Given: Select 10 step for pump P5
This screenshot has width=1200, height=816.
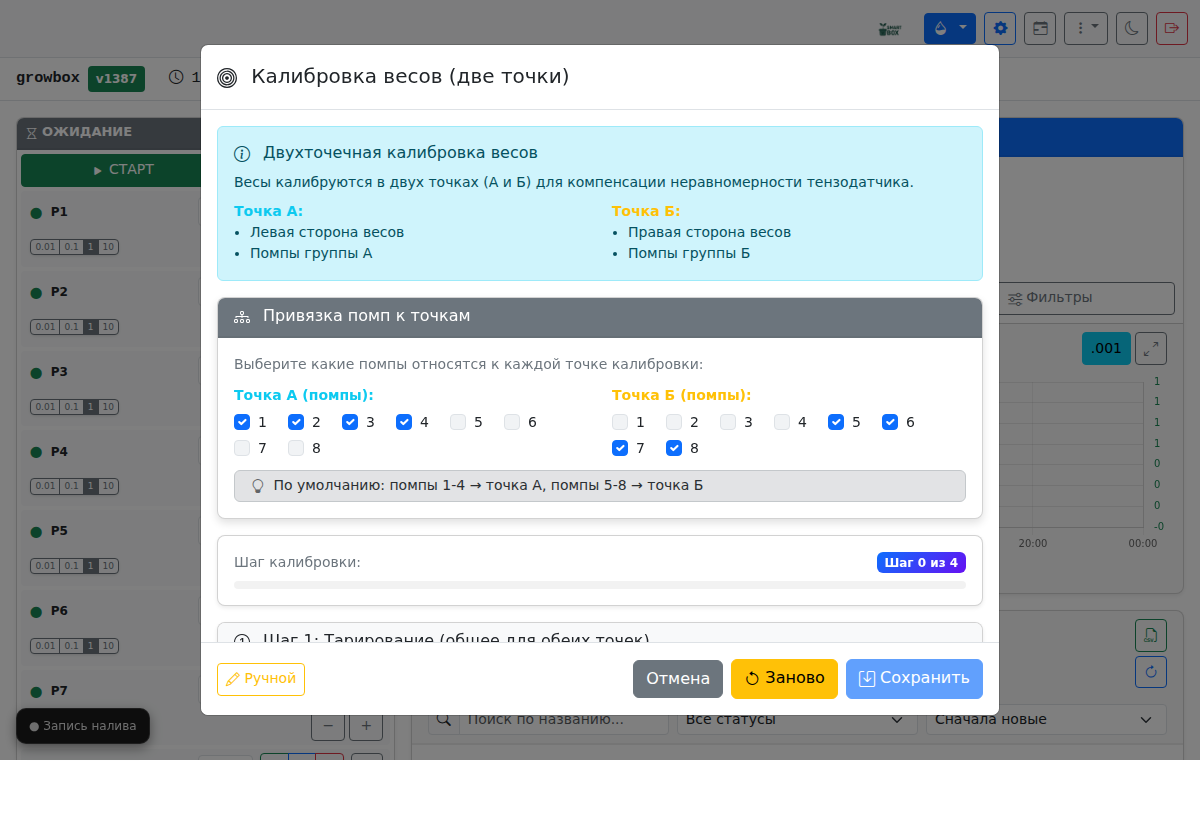Looking at the screenshot, I should (x=108, y=566).
